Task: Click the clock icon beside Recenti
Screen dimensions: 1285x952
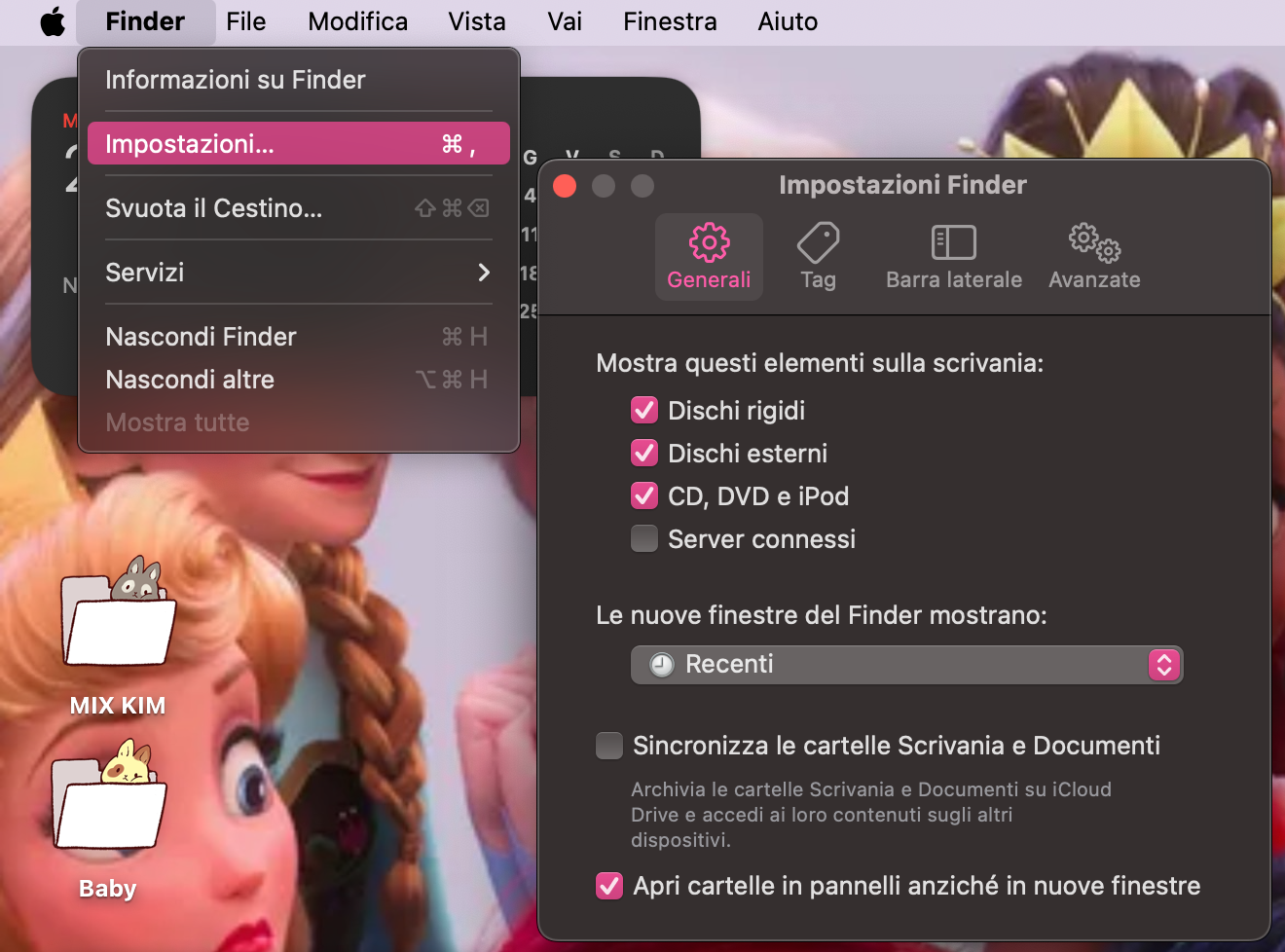Action: [662, 665]
